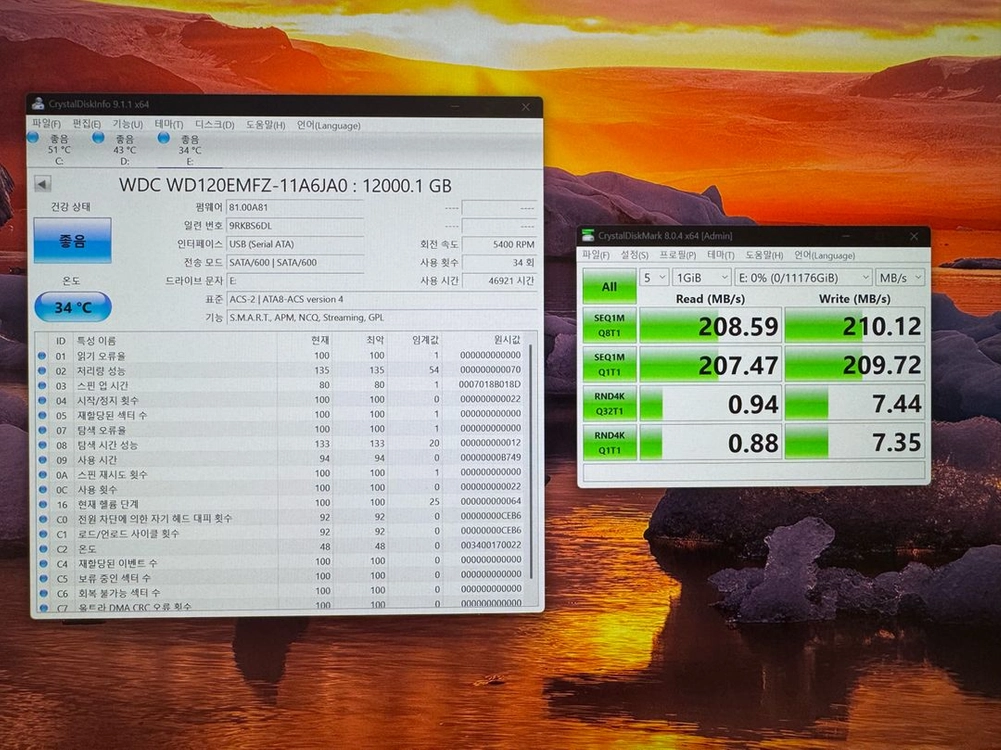The height and width of the screenshot is (750, 1001).
Task: Open the 프로필(P) menu in CrystalDiskMark
Action: 678,255
